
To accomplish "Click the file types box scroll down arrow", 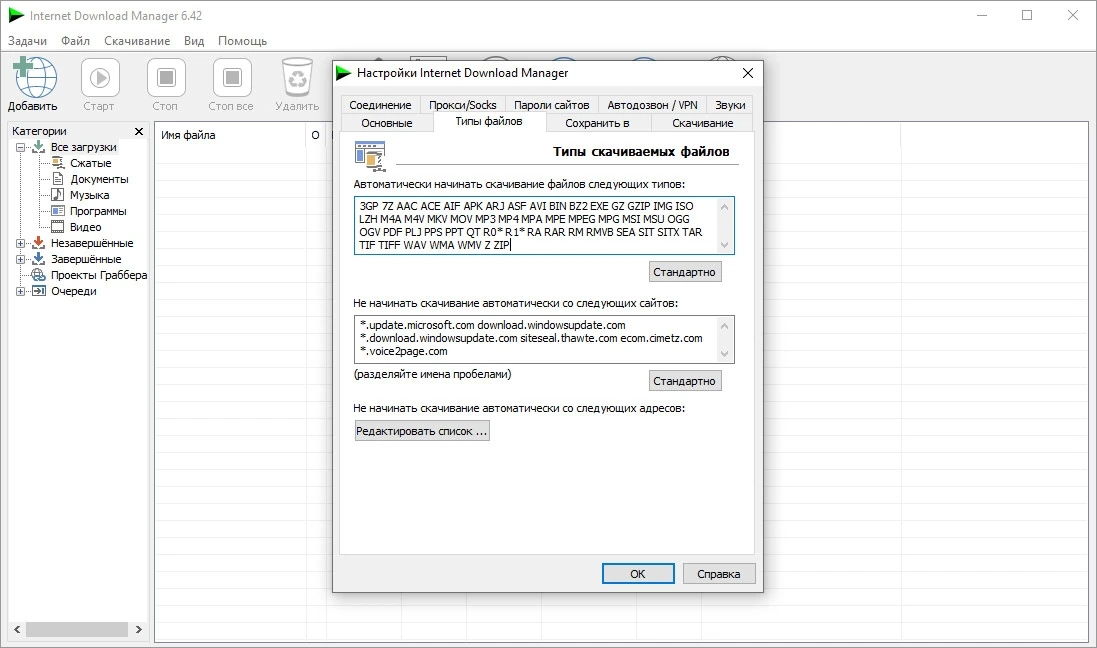I will pos(725,245).
